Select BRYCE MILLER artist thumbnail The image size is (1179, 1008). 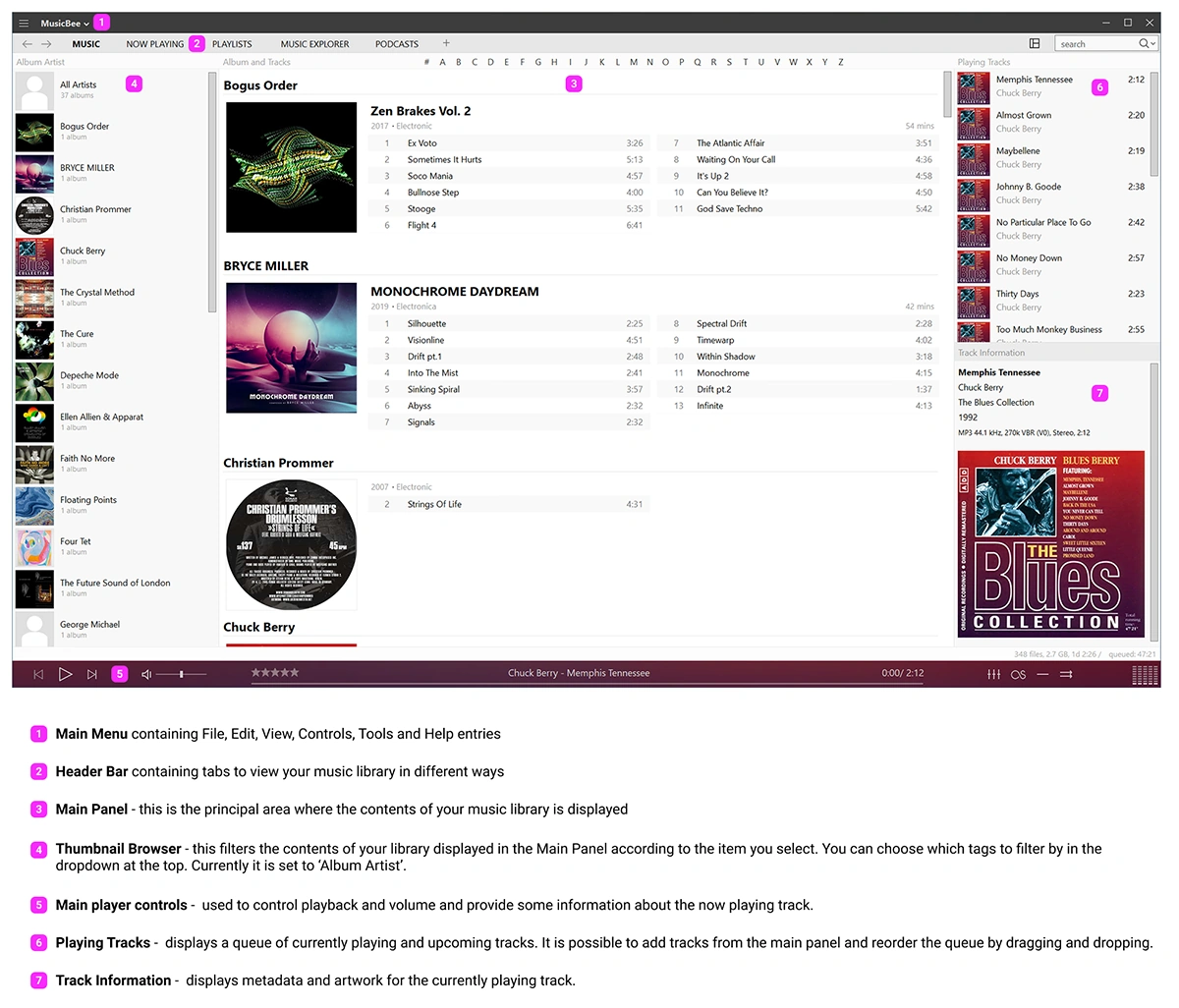(x=34, y=173)
